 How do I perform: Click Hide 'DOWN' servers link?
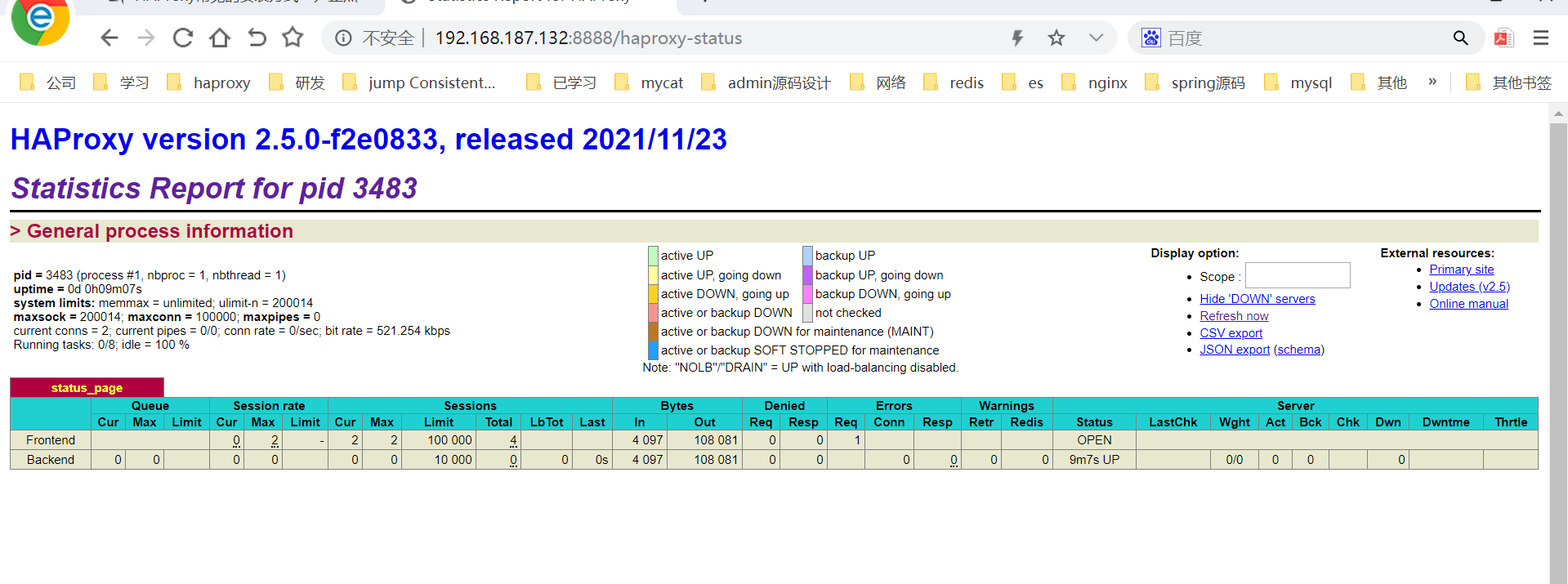[x=1258, y=299]
